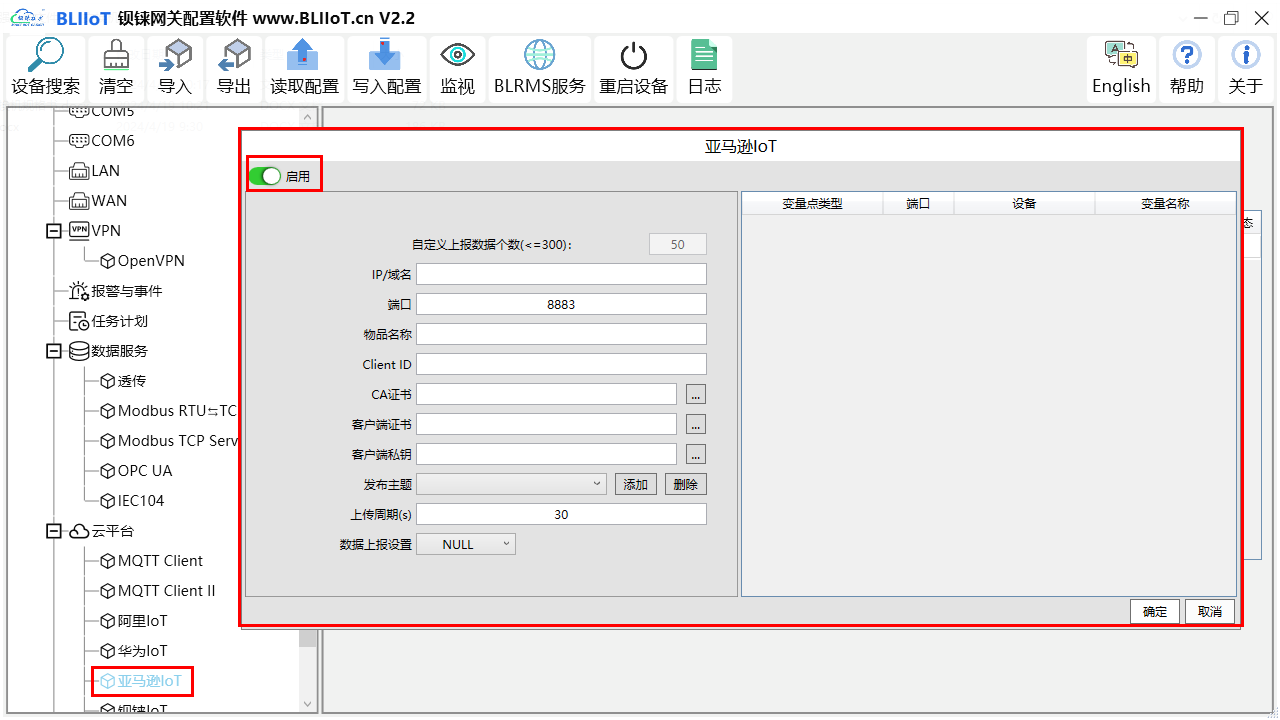Select the 华为IoT tree item
The height and width of the screenshot is (720, 1280).
(x=133, y=651)
